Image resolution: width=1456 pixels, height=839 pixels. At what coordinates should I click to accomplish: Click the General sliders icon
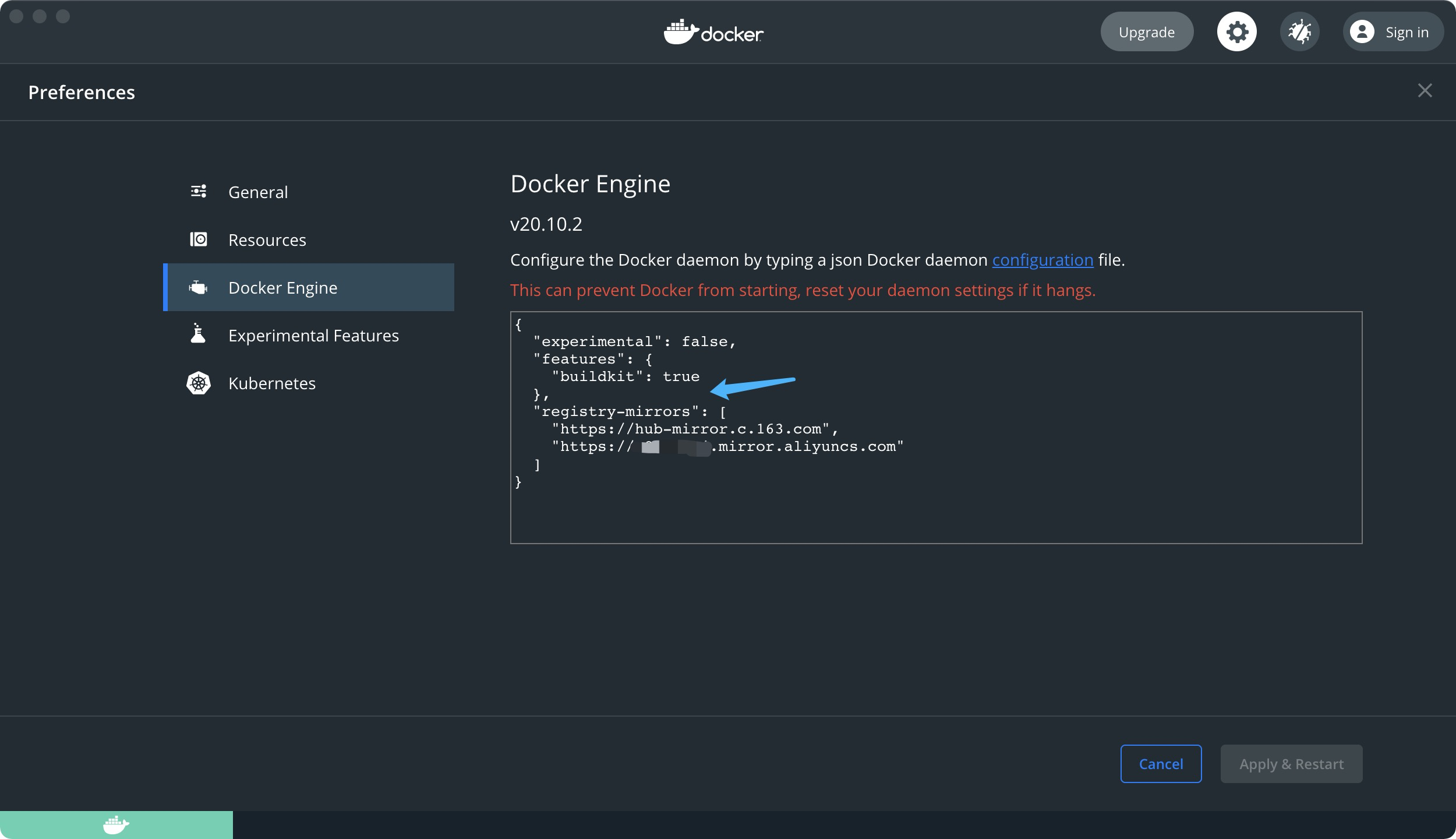[x=199, y=191]
